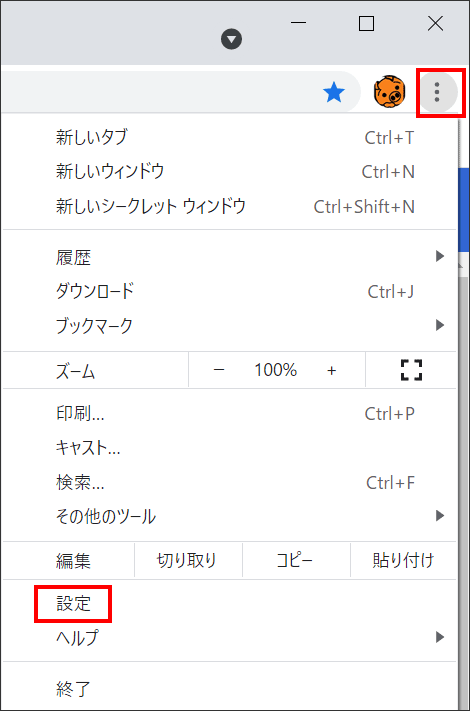
Task: Toggle fullscreen mode icon in zoom row
Action: 412,370
